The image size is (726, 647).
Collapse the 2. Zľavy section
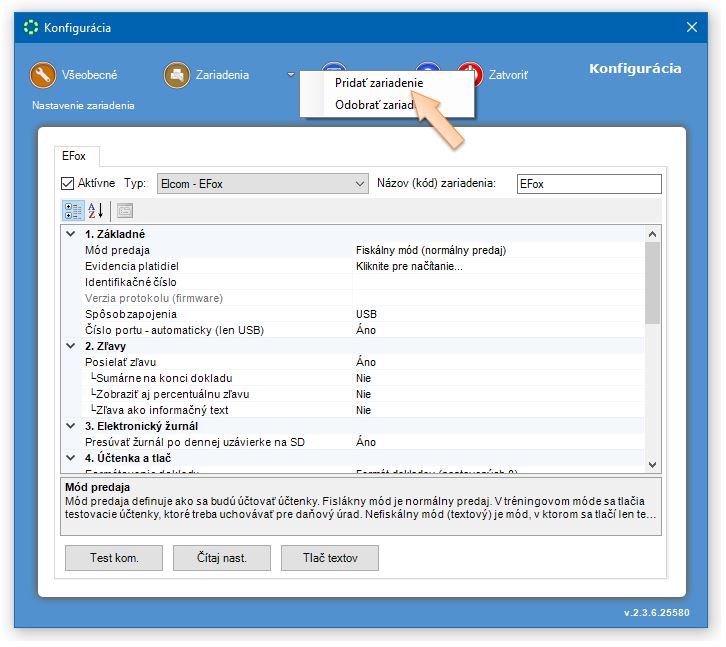coord(70,346)
